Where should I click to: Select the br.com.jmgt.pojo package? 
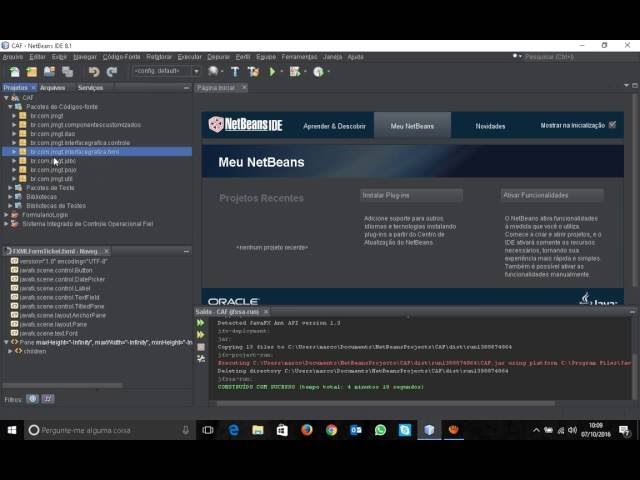pos(53,170)
